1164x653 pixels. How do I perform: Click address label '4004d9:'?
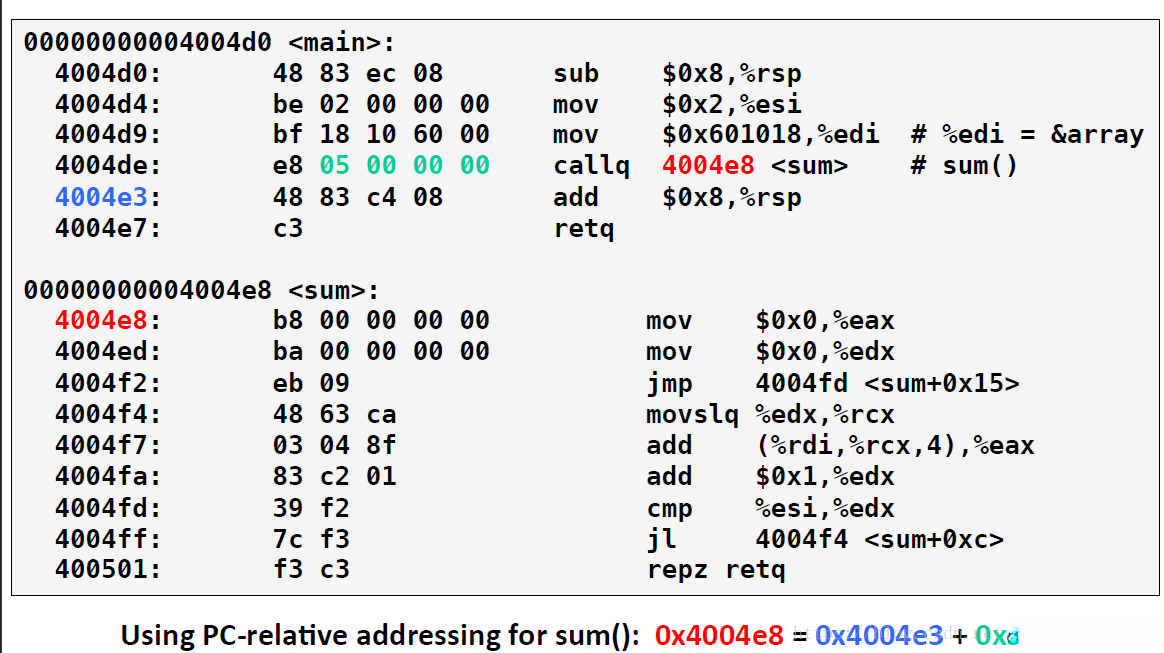coord(108,134)
